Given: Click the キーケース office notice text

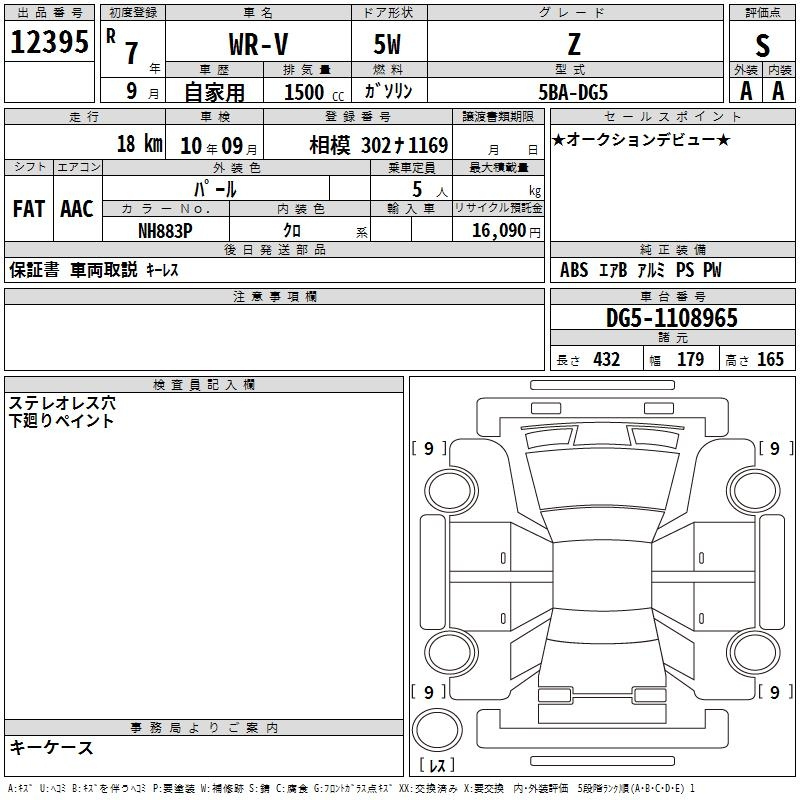Looking at the screenshot, I should [51, 747].
